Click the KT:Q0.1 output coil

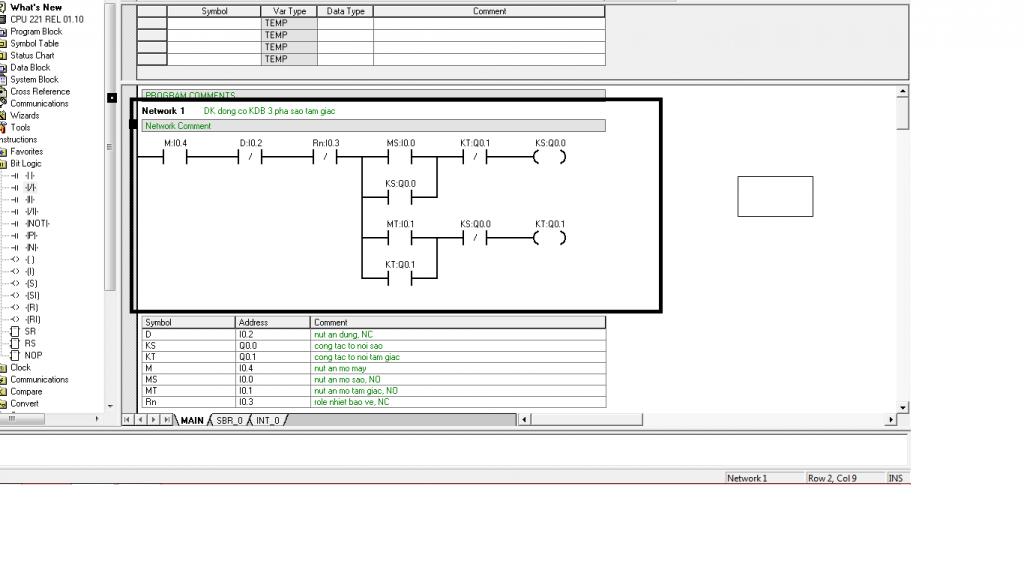coord(549,238)
